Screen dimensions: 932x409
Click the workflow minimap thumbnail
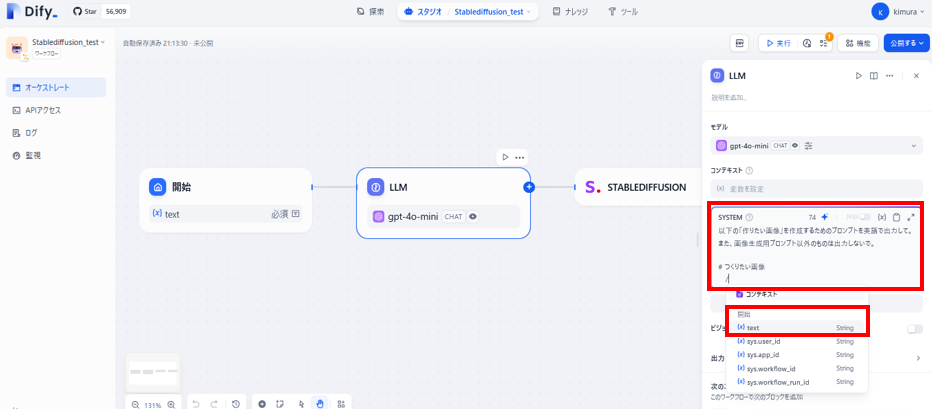click(x=153, y=372)
